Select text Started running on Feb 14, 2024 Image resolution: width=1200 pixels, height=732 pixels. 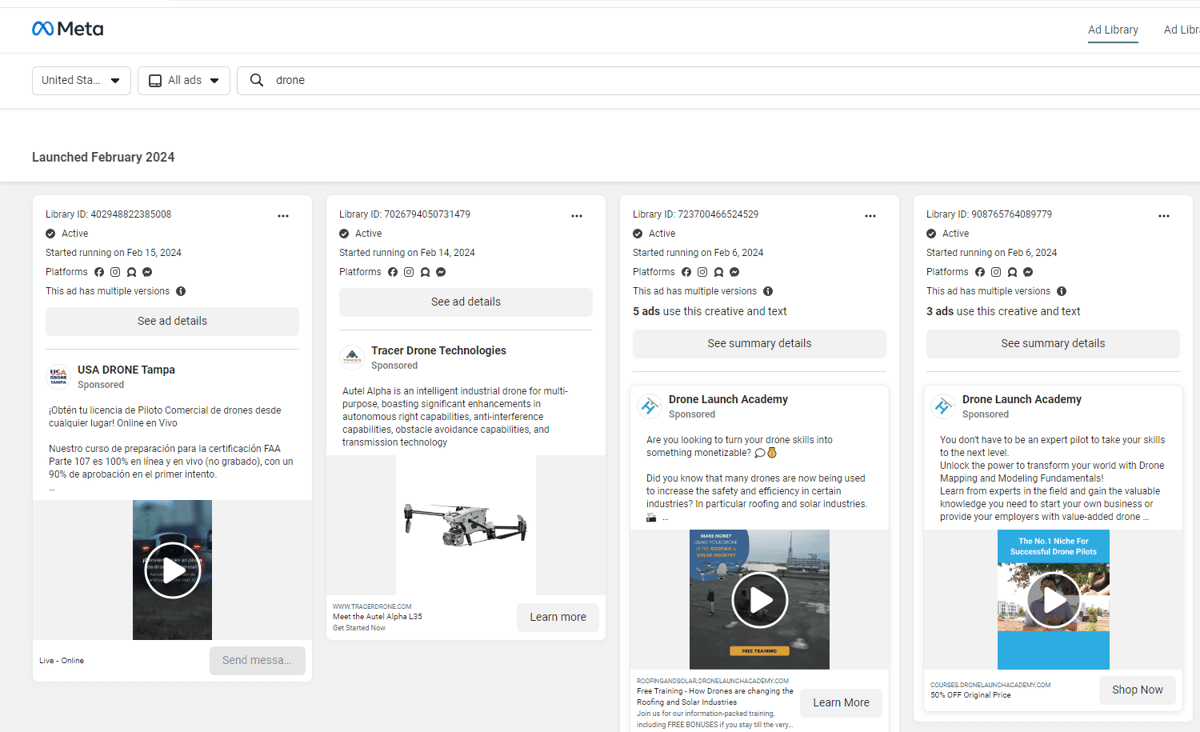407,253
